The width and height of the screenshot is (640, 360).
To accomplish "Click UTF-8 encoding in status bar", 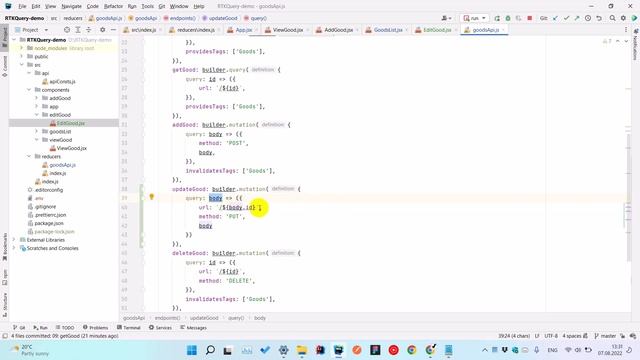I will click(551, 336).
